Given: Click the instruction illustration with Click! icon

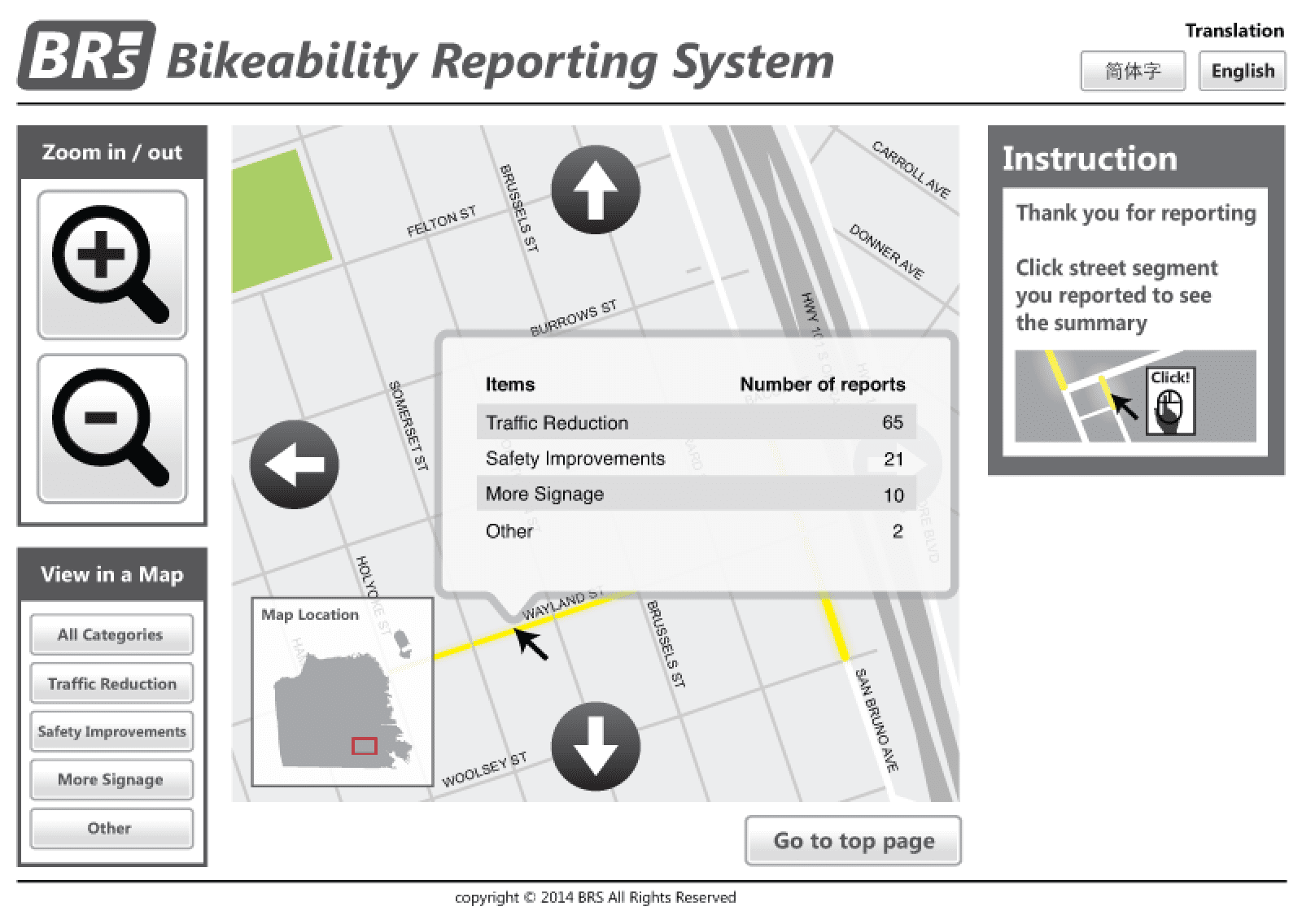Looking at the screenshot, I should (x=1136, y=396).
